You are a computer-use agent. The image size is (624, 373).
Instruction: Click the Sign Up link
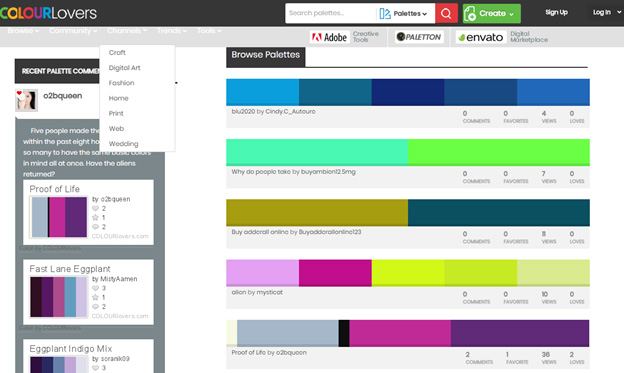pos(556,12)
